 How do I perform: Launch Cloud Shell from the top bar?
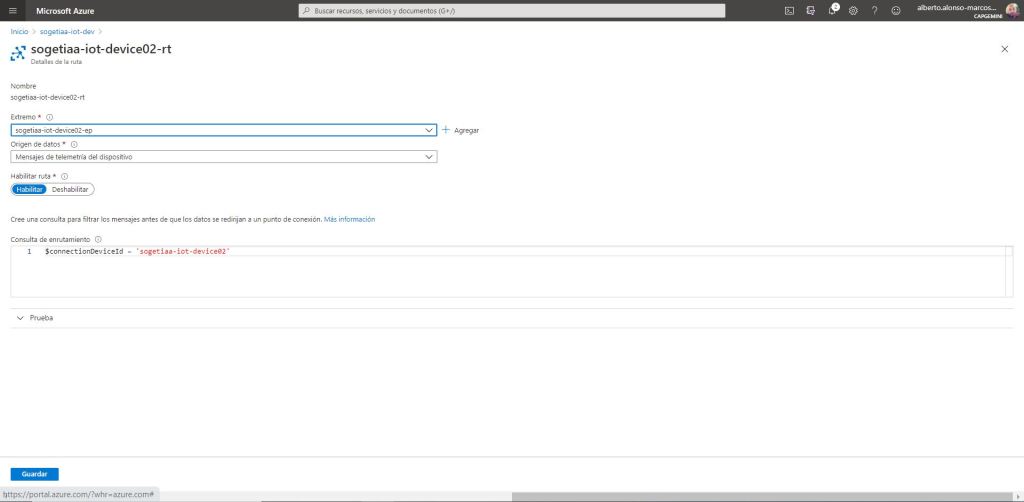click(x=789, y=10)
